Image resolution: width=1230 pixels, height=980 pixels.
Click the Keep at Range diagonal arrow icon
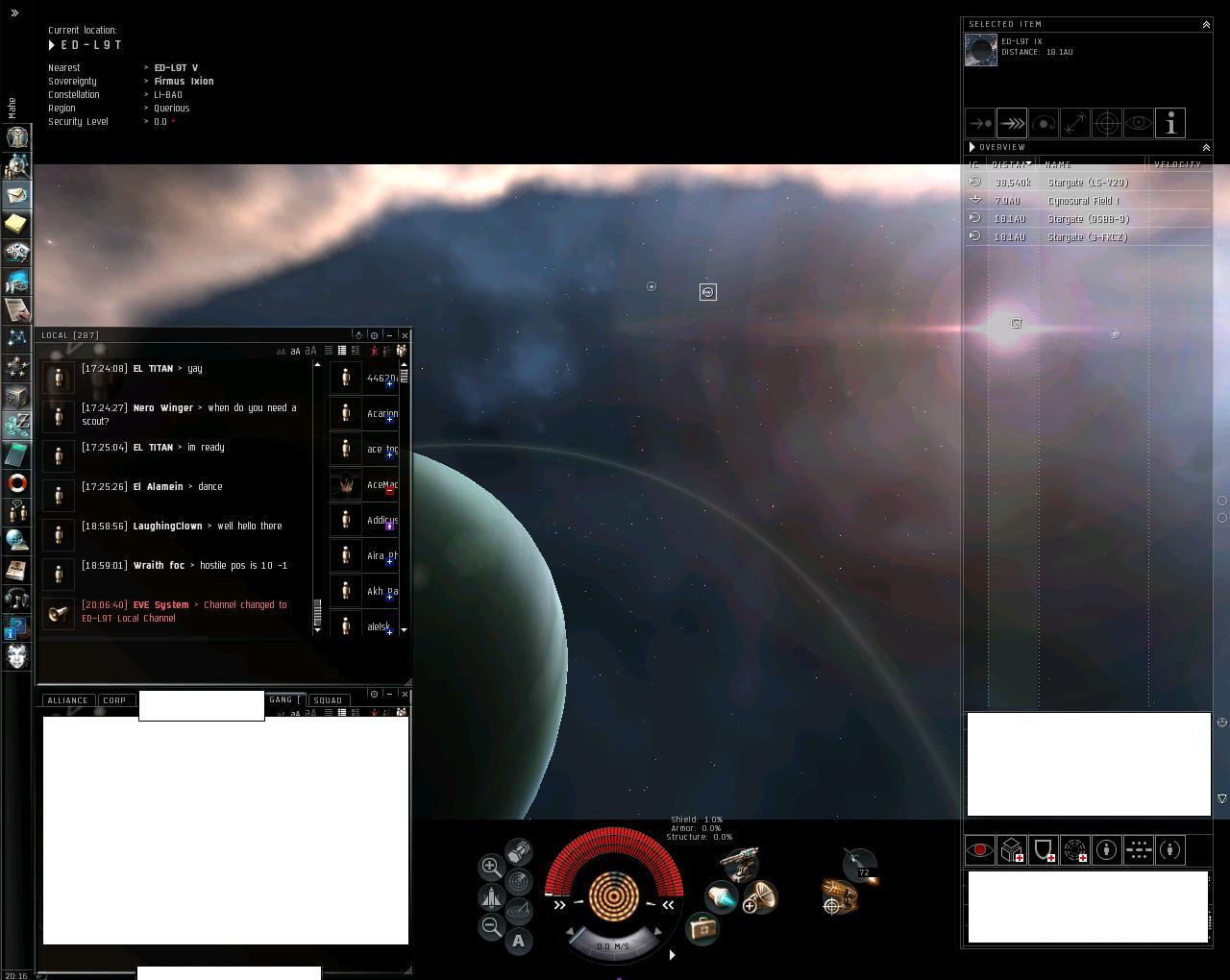pos(1075,123)
